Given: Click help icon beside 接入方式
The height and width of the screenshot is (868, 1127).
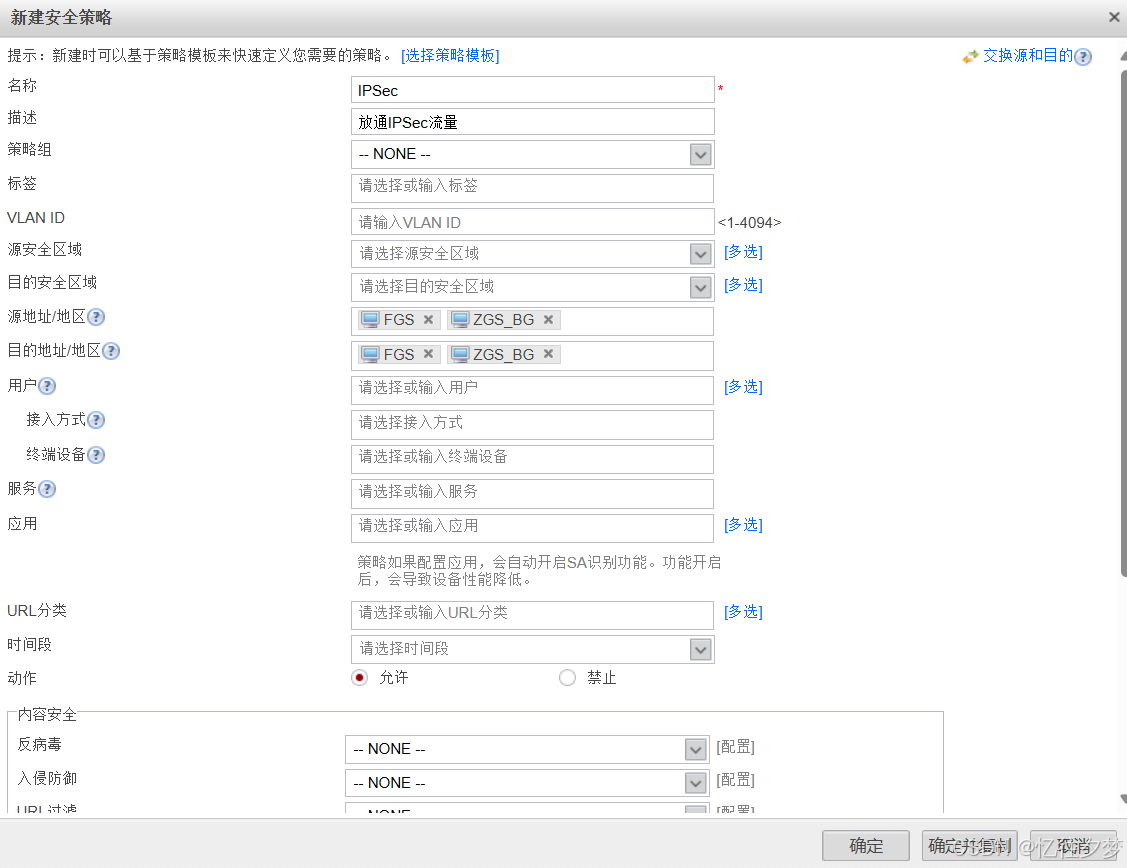Looking at the screenshot, I should 96,420.
